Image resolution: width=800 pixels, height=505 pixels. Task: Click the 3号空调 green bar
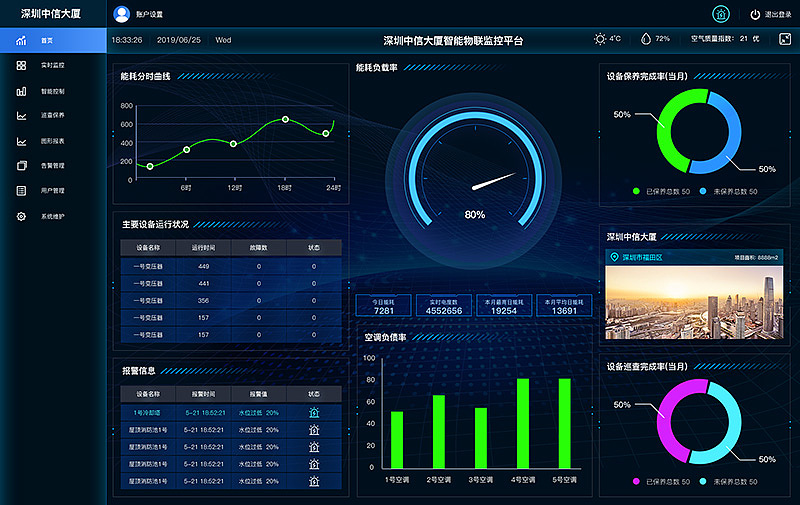click(x=481, y=438)
